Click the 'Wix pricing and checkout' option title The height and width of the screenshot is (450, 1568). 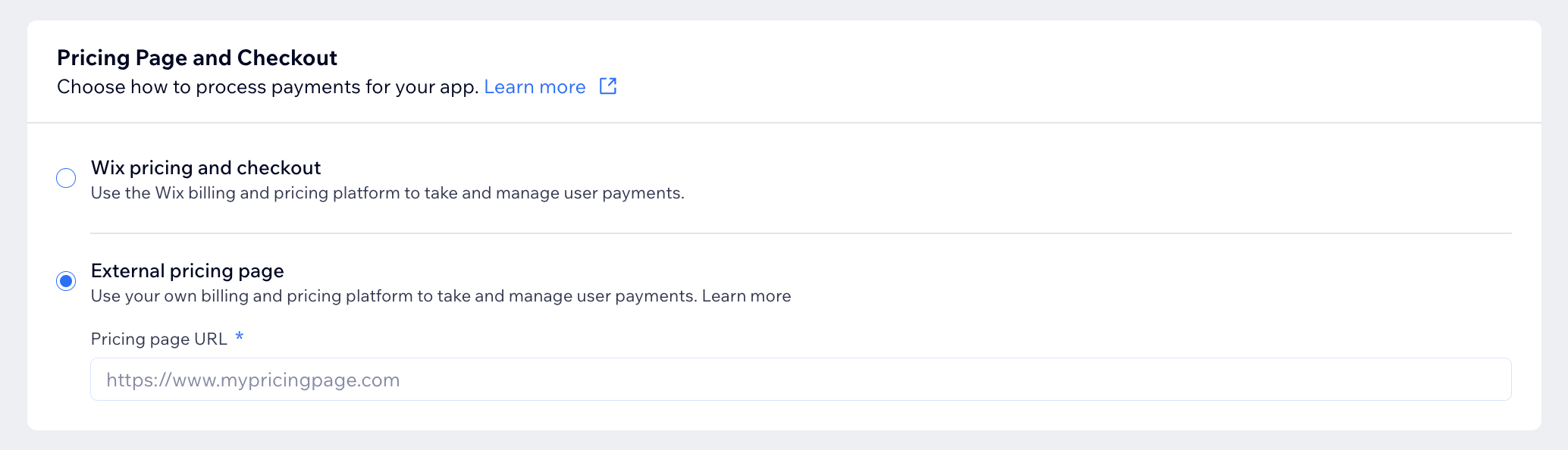coord(205,167)
